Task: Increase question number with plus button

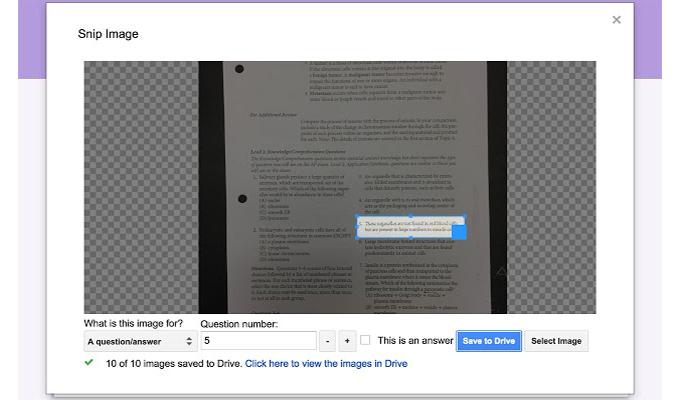Action: (347, 341)
